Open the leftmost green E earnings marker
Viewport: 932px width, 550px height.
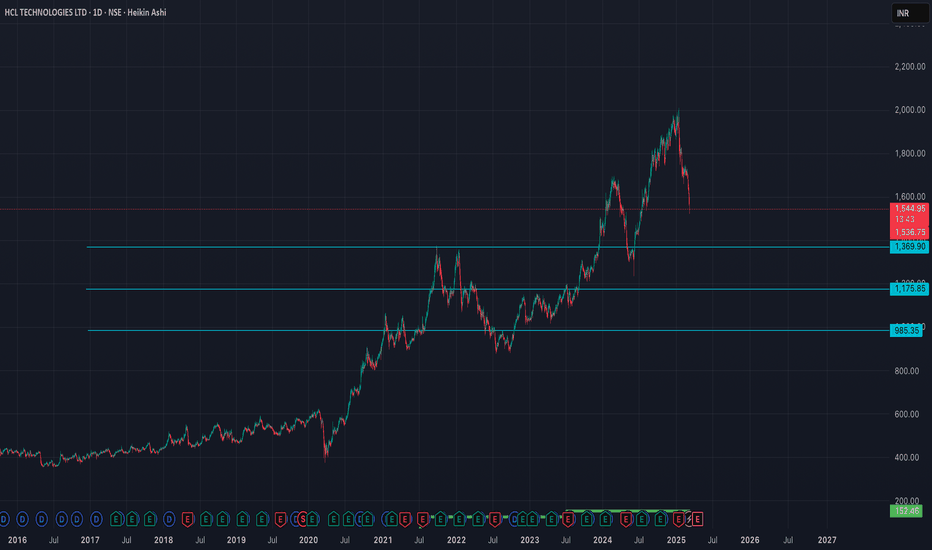(116, 519)
